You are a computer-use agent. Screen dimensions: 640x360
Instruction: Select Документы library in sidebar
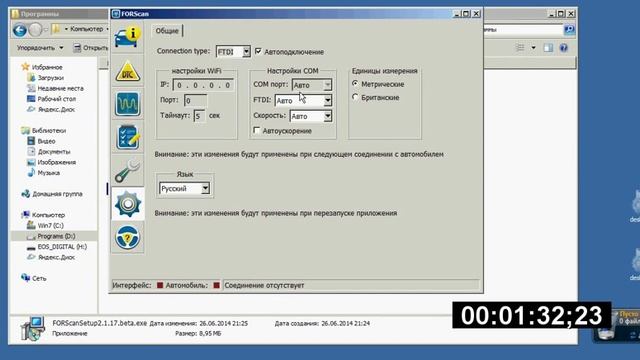pos(54,152)
